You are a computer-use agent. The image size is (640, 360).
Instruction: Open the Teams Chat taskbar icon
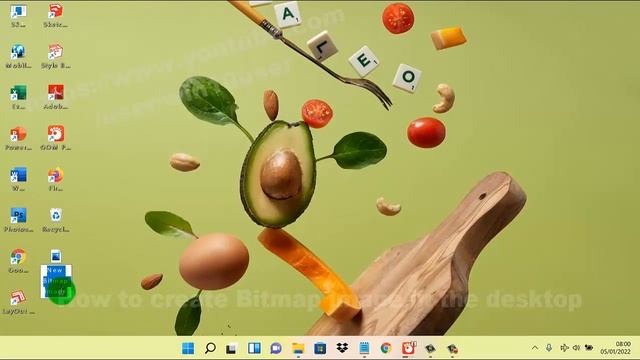click(276, 348)
